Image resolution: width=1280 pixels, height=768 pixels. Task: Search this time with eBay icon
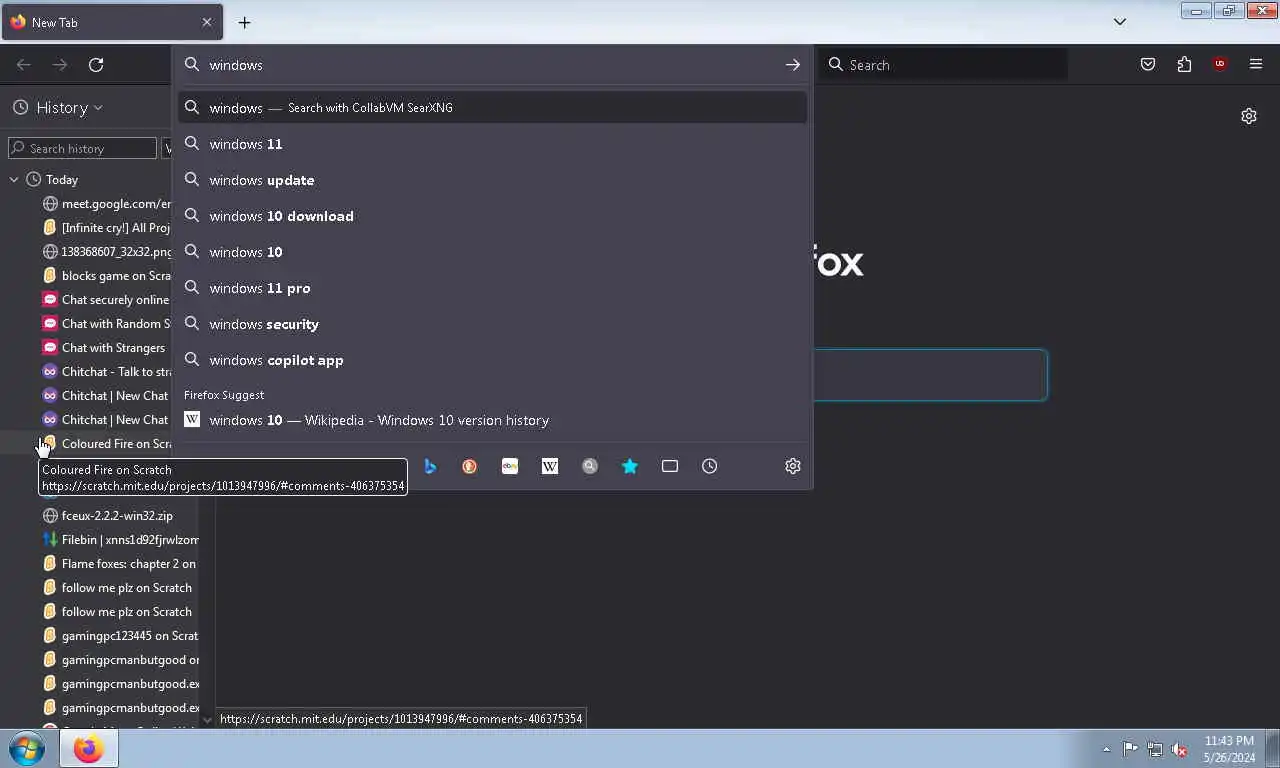(x=510, y=466)
